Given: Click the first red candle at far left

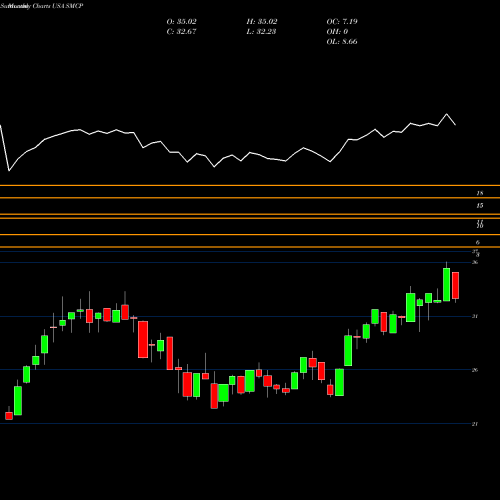Looking at the screenshot, I should [x=9, y=416].
